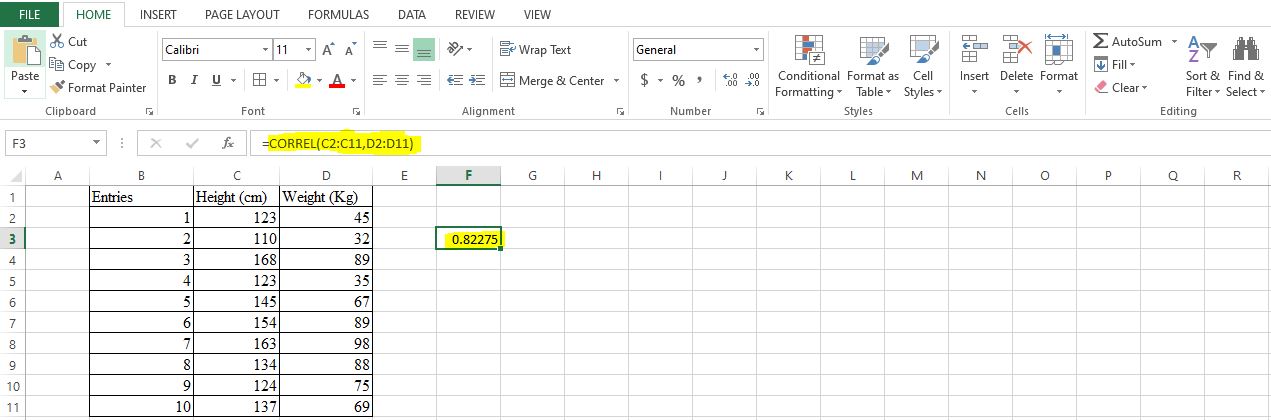Click Decrease Decimal icon
The image size is (1271, 420).
pos(752,80)
